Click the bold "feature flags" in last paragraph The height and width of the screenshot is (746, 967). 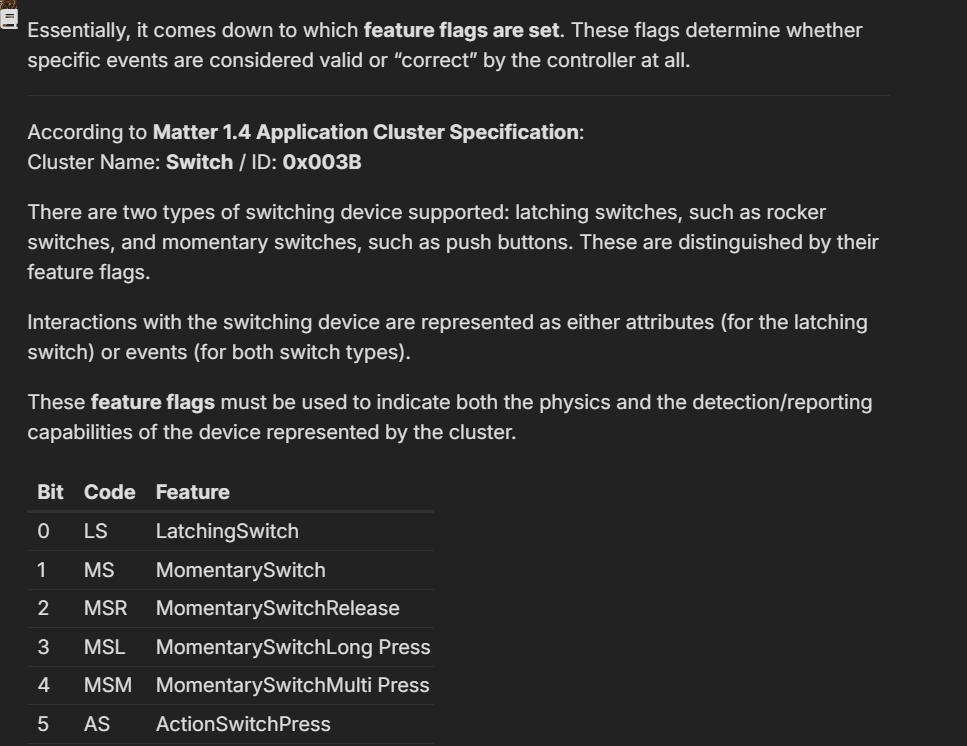click(x=152, y=403)
